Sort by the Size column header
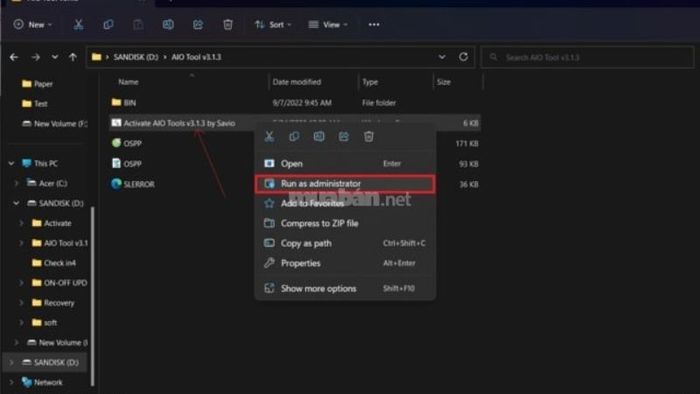 pos(444,82)
